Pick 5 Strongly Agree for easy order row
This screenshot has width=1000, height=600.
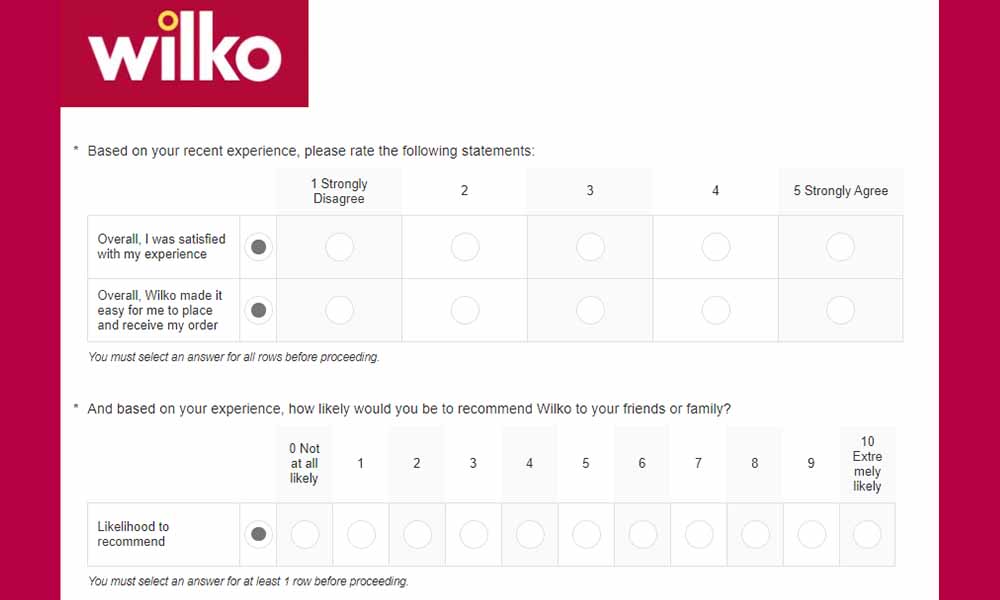(841, 310)
